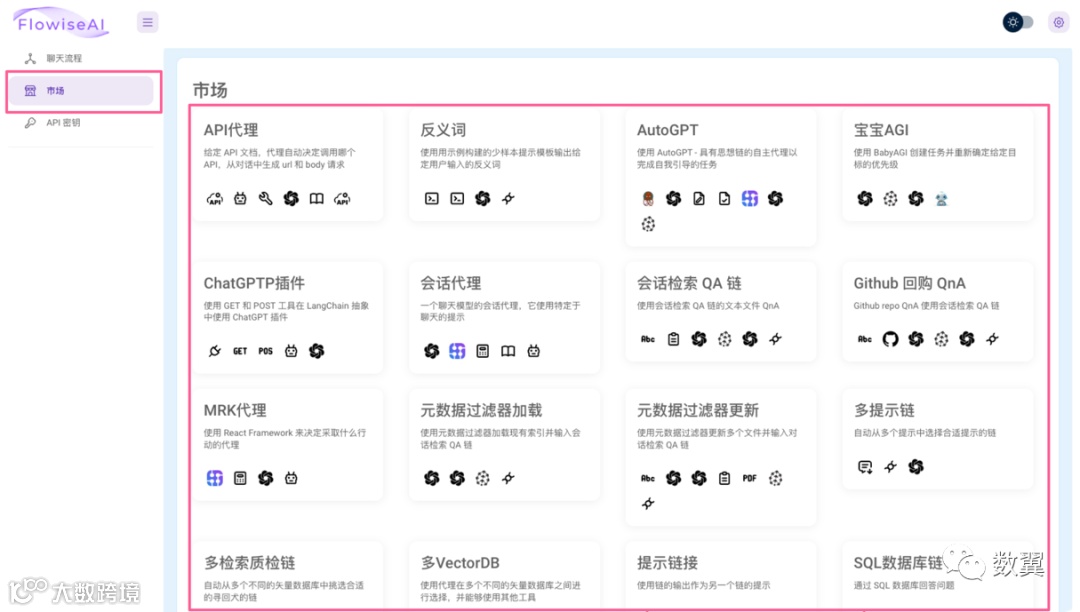Click the chain link icon in 元数据过滤器加载
Viewport: 1080px width, 612px height.
(x=508, y=478)
